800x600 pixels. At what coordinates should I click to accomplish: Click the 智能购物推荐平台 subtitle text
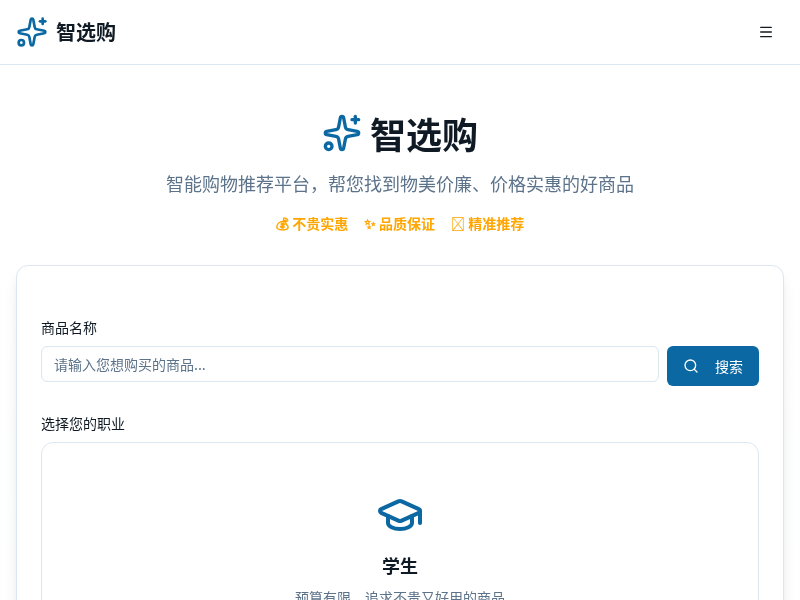[x=400, y=184]
